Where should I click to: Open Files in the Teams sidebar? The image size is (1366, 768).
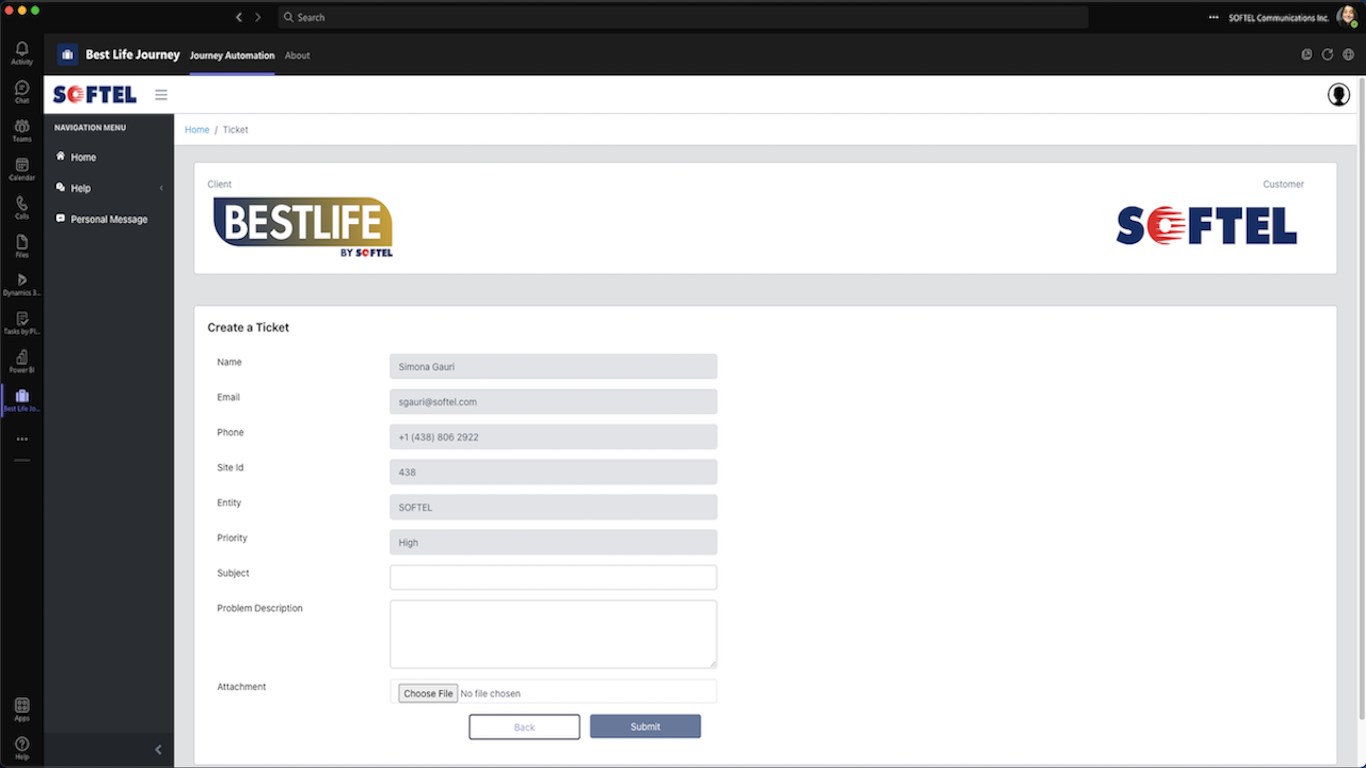[x=21, y=246]
